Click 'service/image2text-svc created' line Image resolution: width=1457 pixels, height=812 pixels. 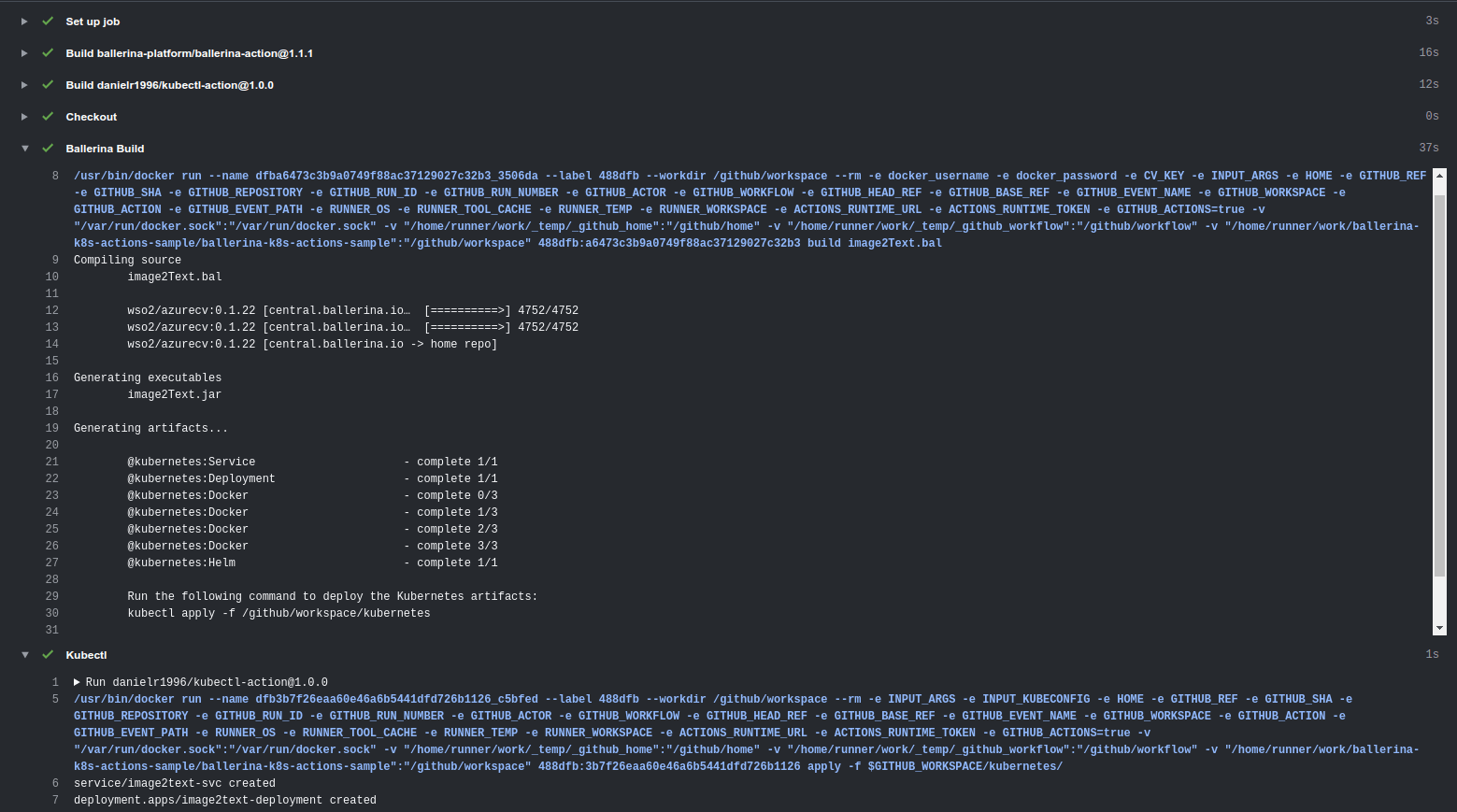coord(175,783)
